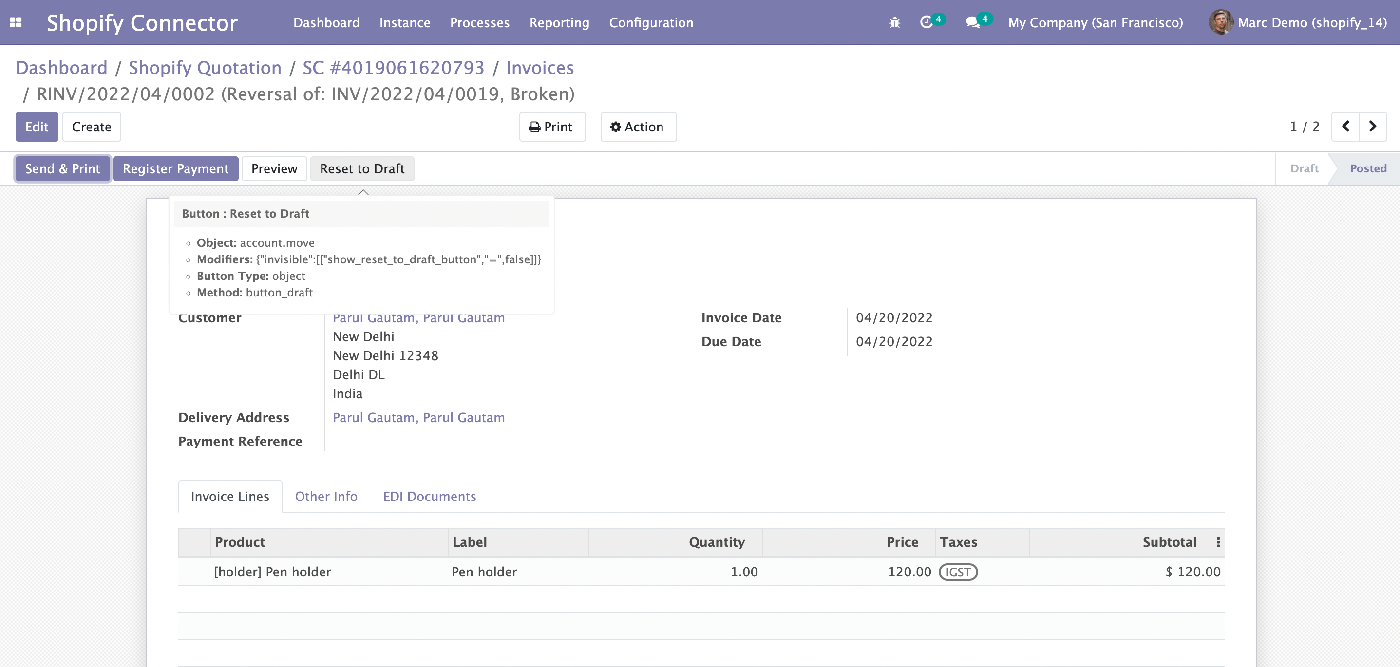Open the Instance menu
The image size is (1400, 667).
pos(405,22)
